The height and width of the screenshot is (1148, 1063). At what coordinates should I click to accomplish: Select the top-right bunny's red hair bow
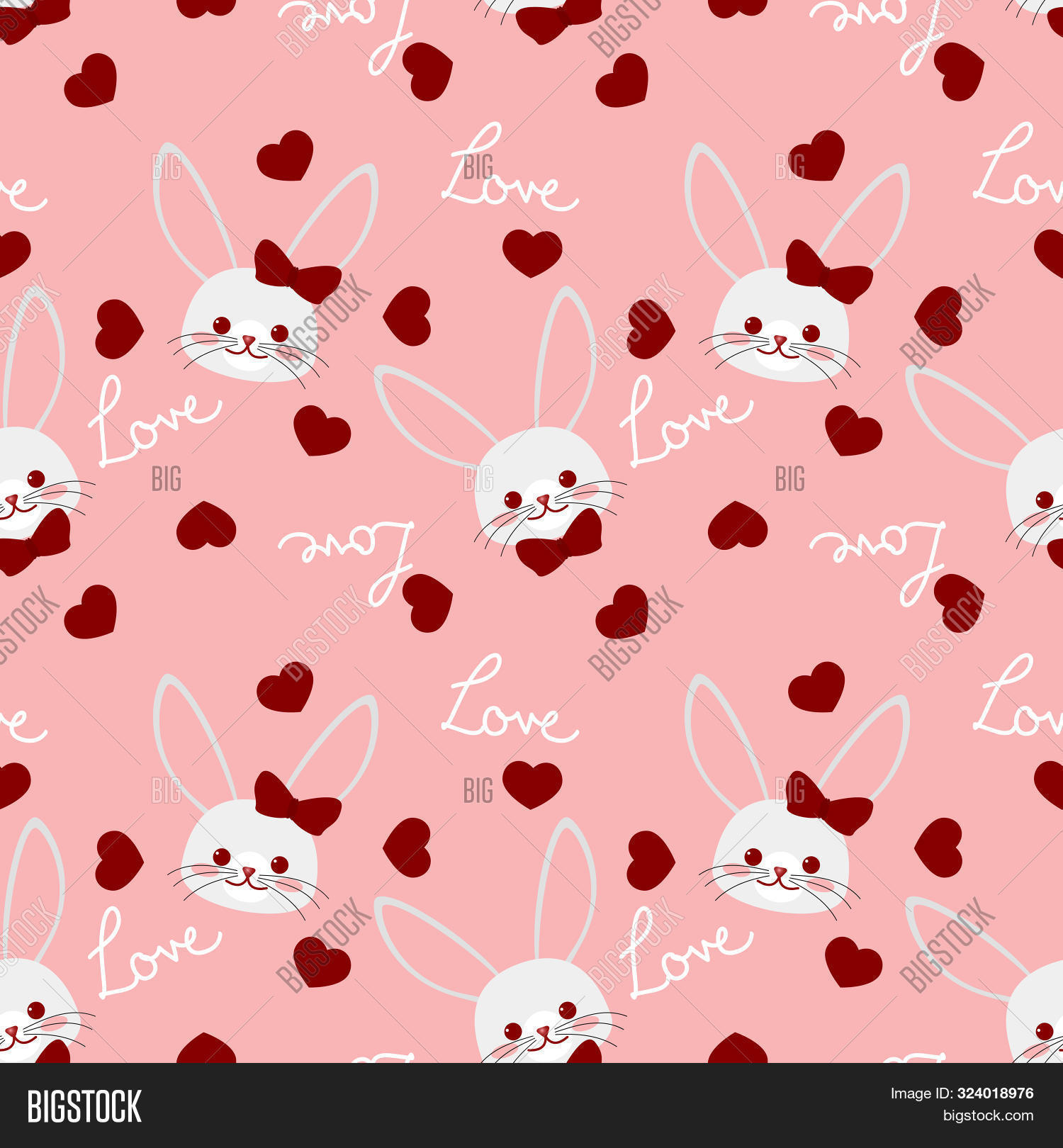pos(828,272)
